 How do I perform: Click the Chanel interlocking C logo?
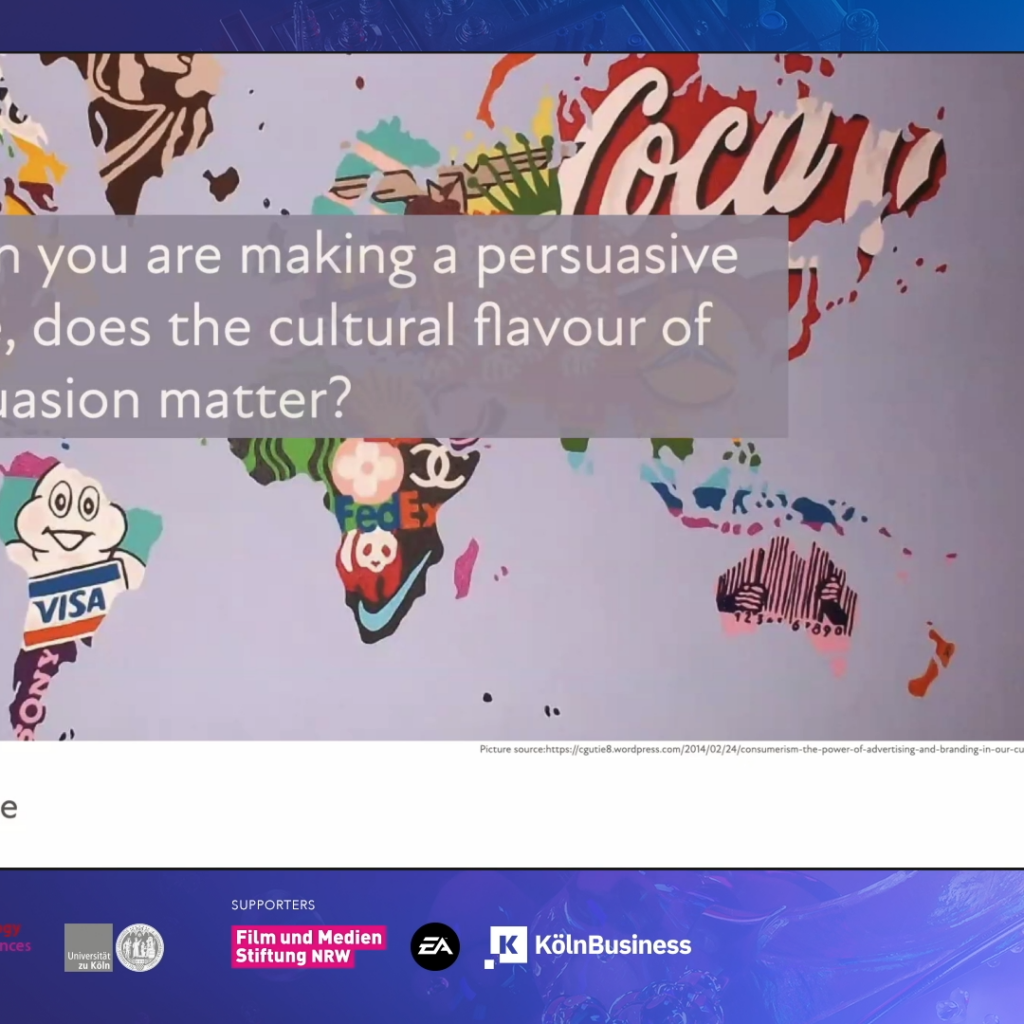click(x=438, y=466)
